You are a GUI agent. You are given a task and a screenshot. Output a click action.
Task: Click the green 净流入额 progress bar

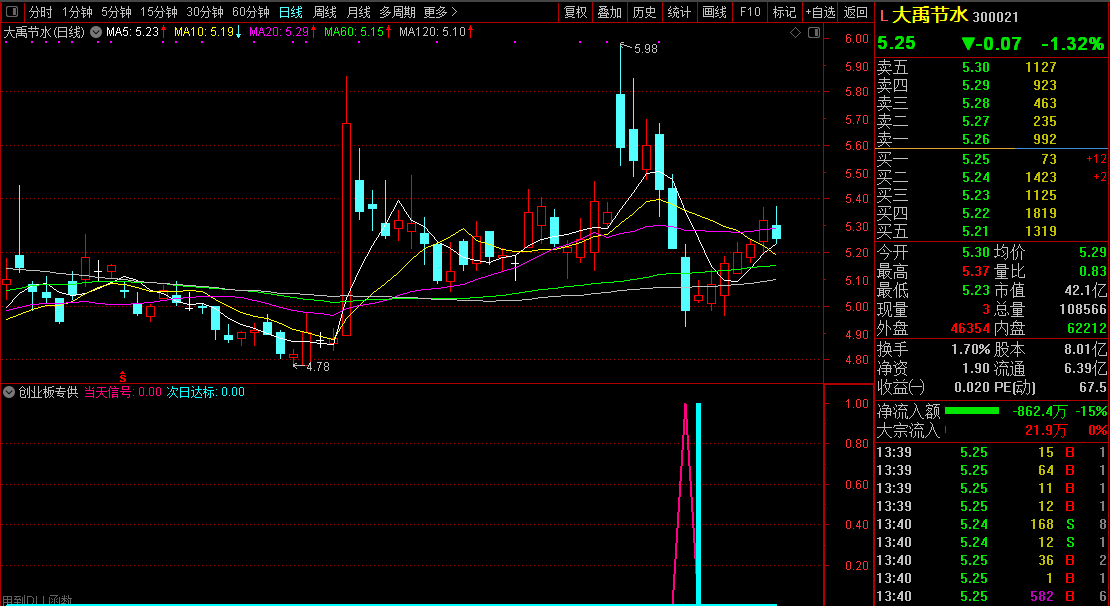[972, 411]
